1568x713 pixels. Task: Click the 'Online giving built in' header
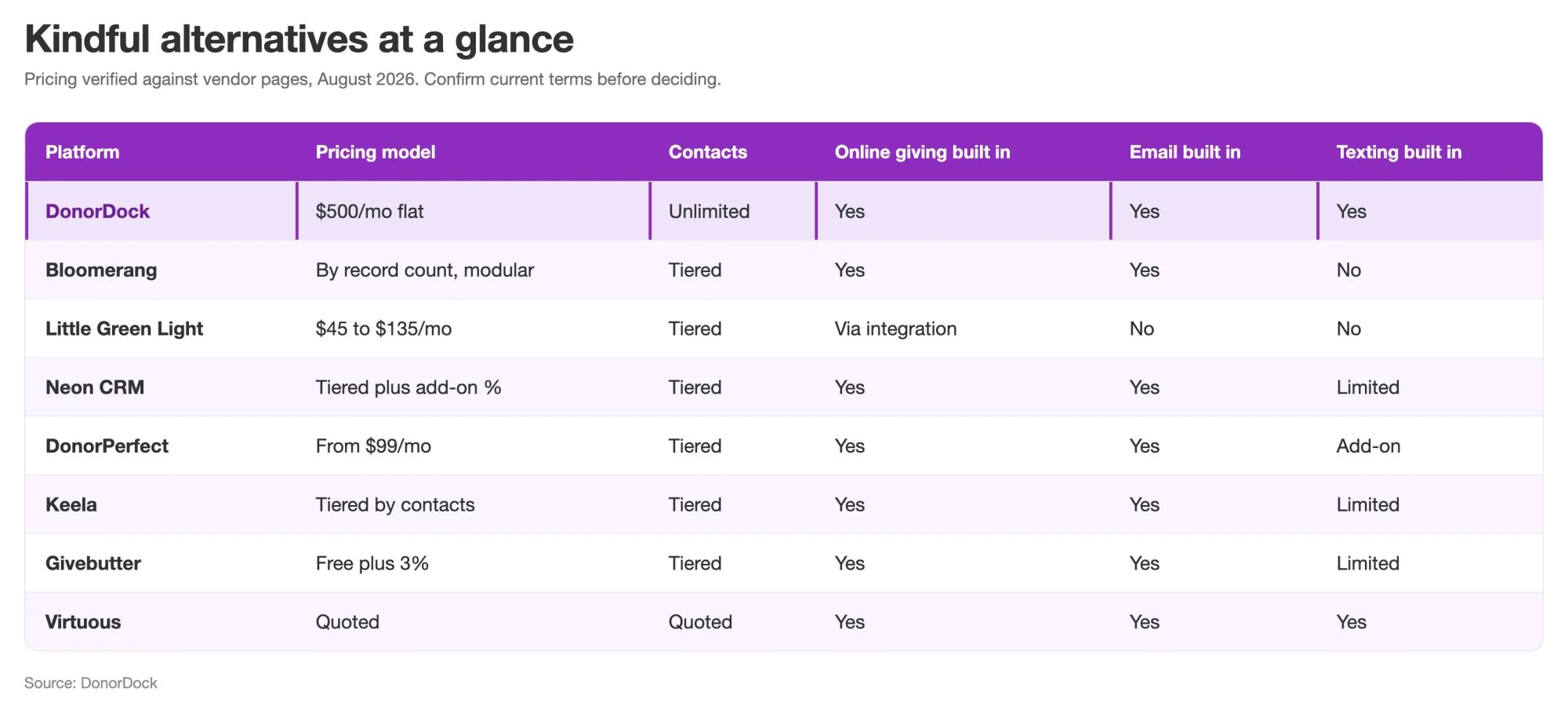pos(922,152)
